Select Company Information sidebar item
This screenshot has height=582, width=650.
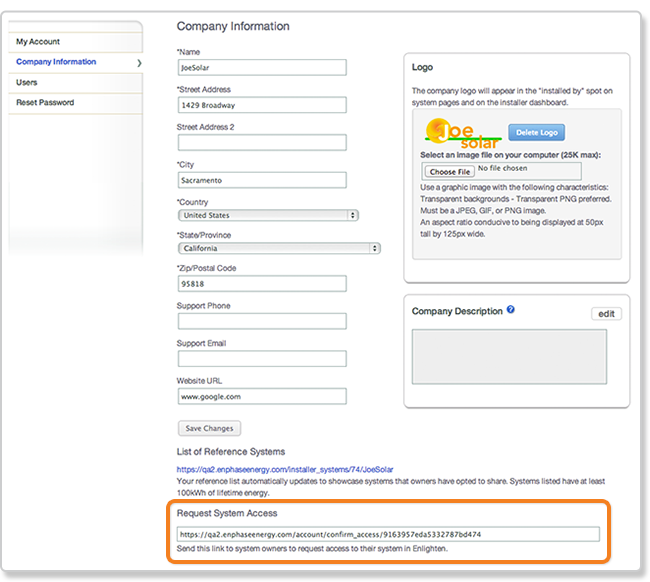[x=57, y=62]
